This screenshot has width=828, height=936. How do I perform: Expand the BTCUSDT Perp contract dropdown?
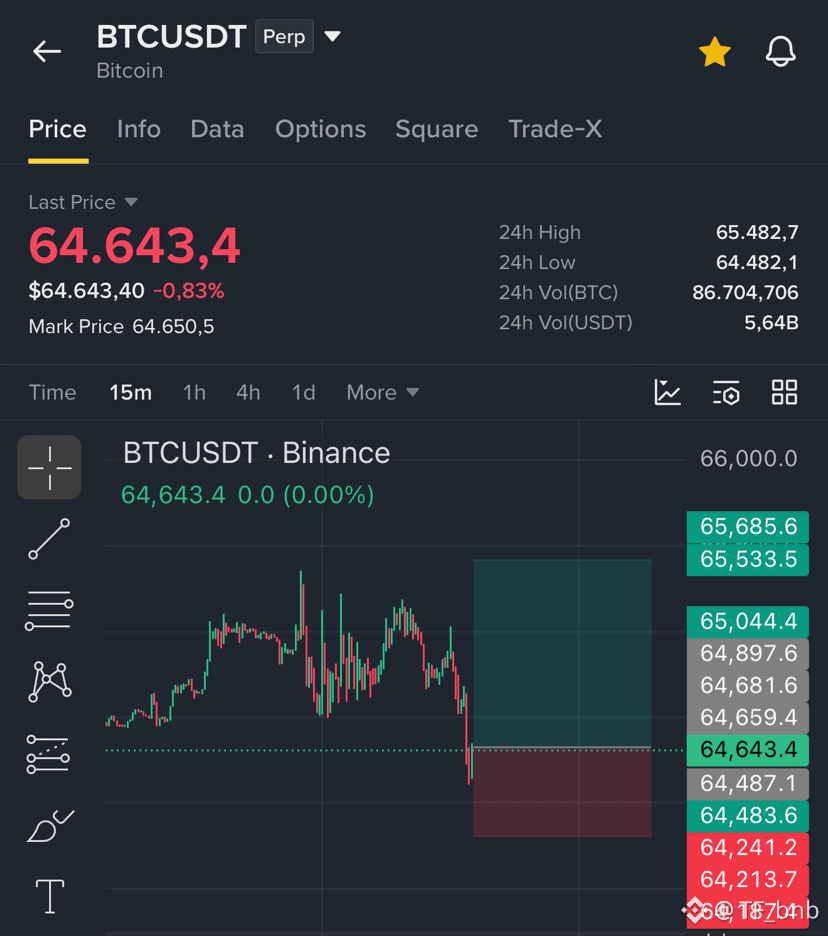click(333, 36)
